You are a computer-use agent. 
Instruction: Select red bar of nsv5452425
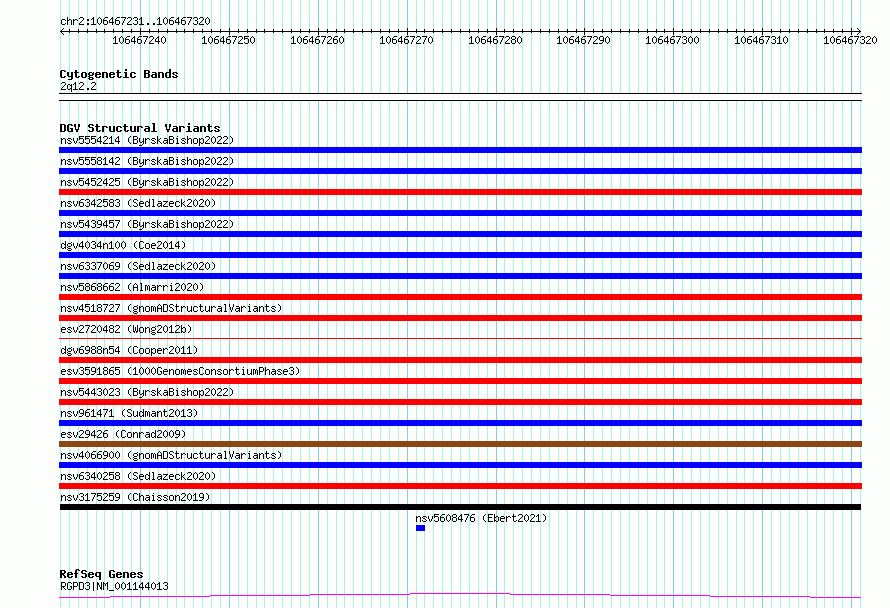460,192
